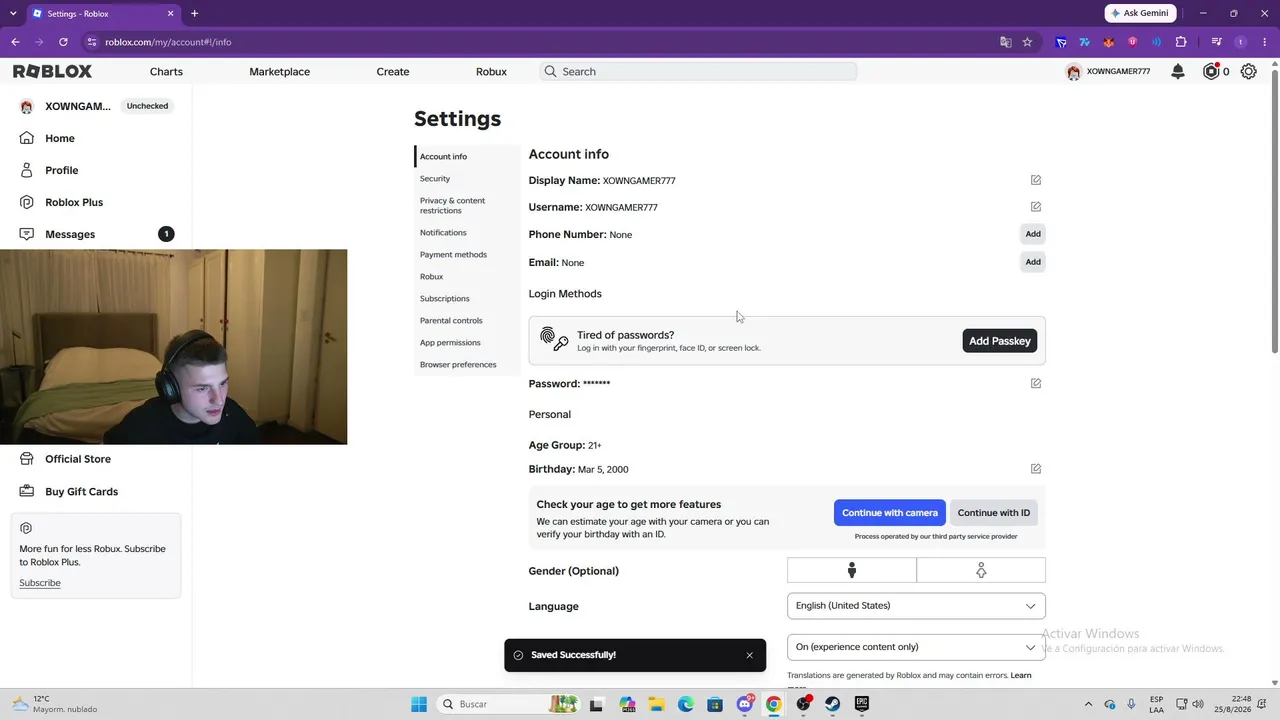Select the female gender option
The width and height of the screenshot is (1280, 720).
point(981,570)
